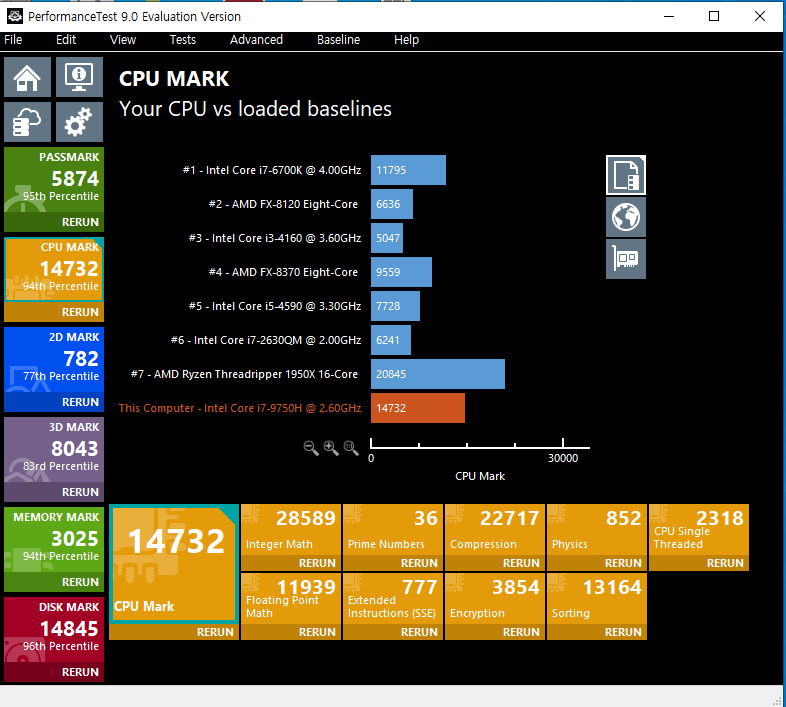Click the orange This Computer bar 14732

[x=418, y=408]
